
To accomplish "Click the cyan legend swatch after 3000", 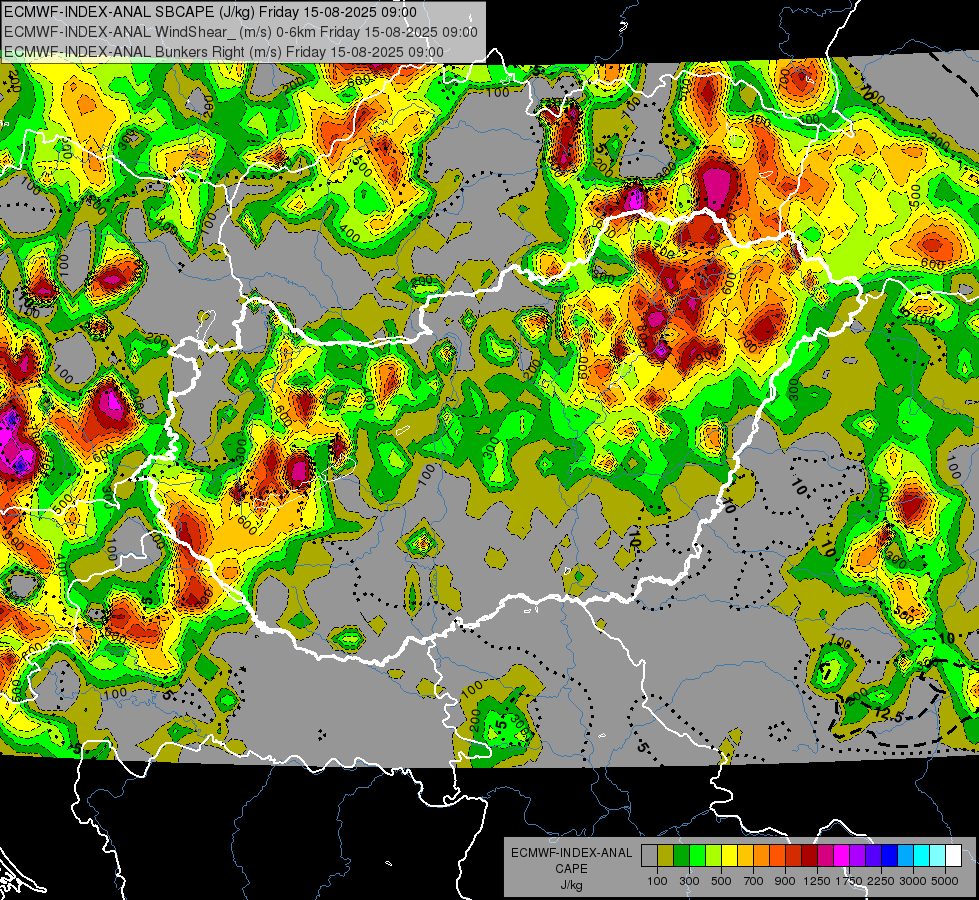I will click(922, 856).
